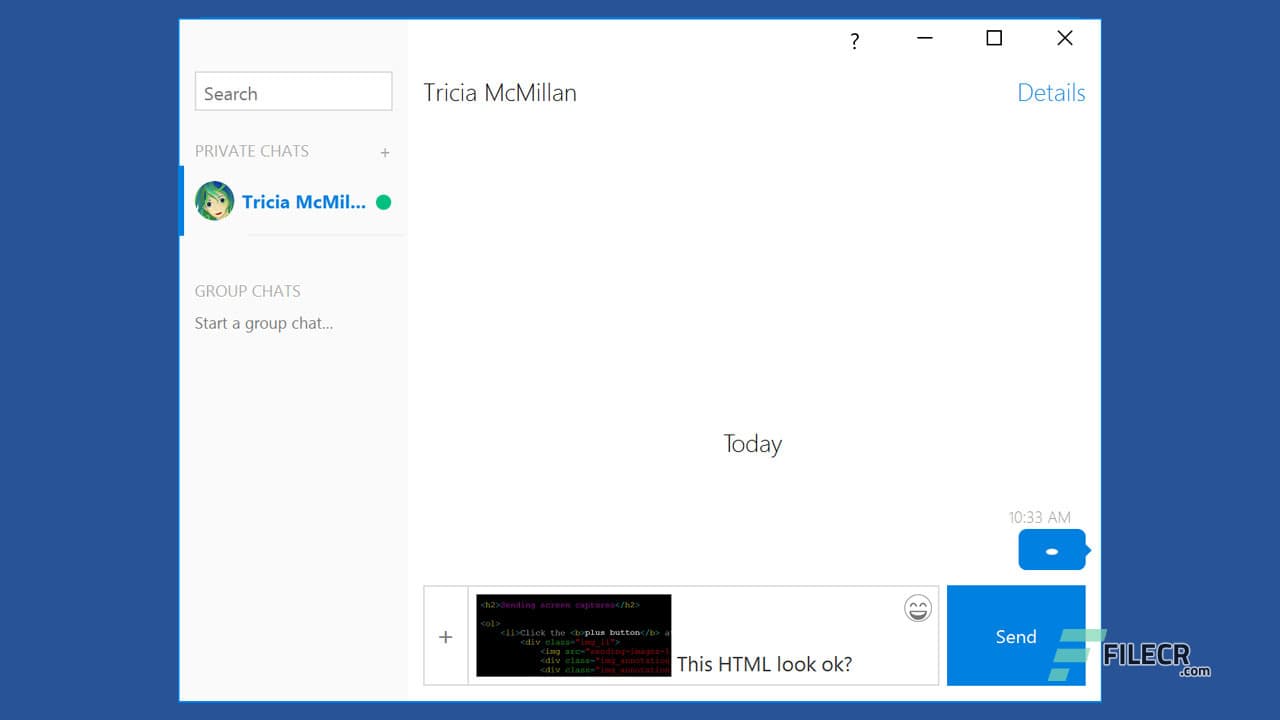This screenshot has height=720, width=1280.
Task: Click Tricia McMillan's avatar in the sidebar
Action: (214, 201)
